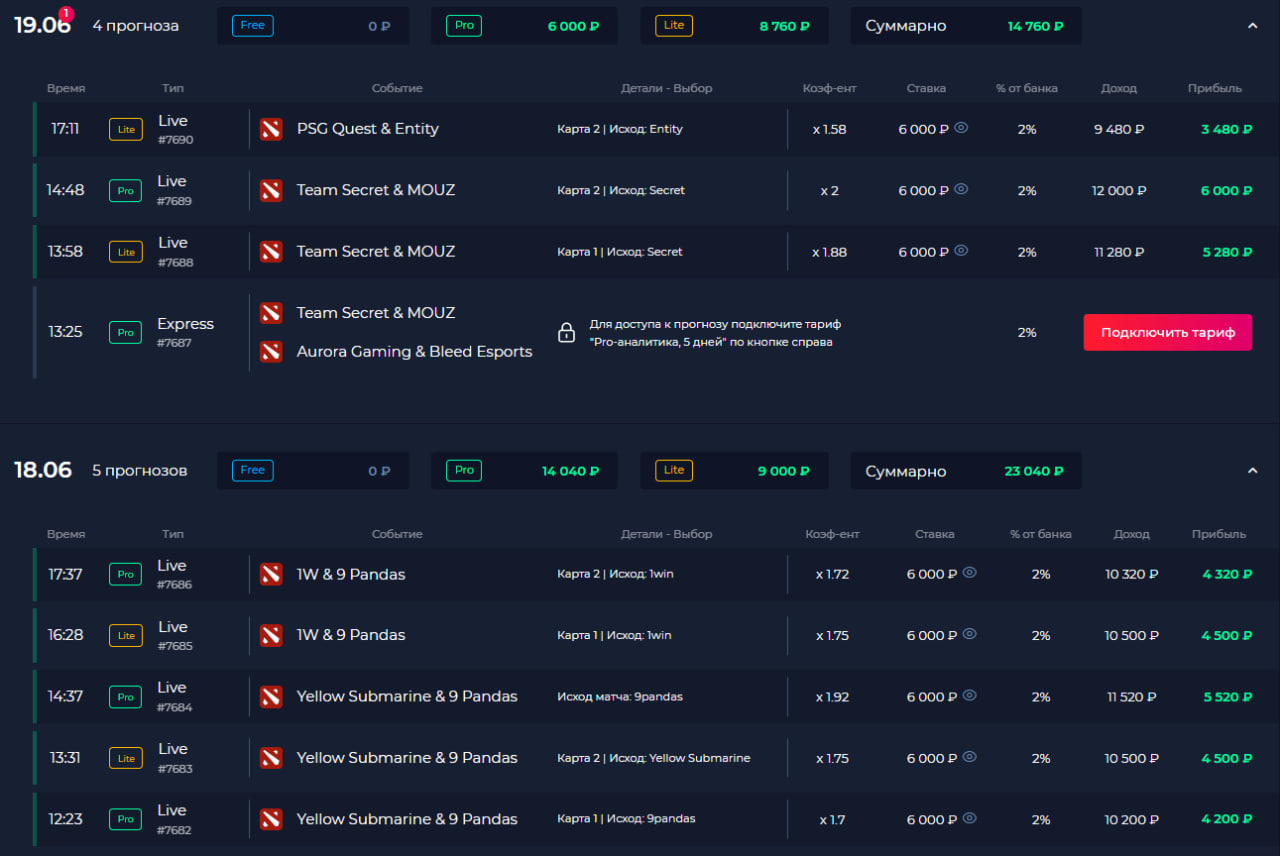Viewport: 1280px width, 856px height.
Task: Click coefficient x 1.92
Action: click(832, 697)
